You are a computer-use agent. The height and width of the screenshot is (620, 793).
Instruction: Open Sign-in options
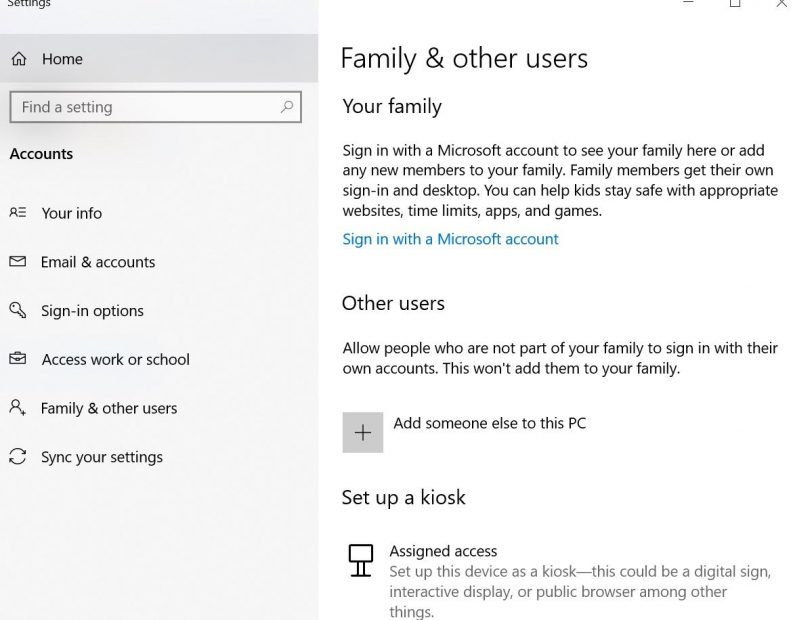[x=92, y=311]
